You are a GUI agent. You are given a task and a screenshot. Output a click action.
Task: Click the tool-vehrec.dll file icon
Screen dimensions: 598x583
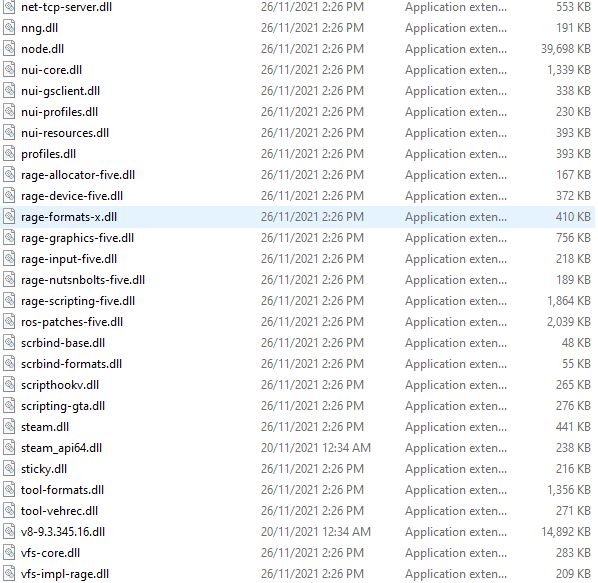[9, 511]
